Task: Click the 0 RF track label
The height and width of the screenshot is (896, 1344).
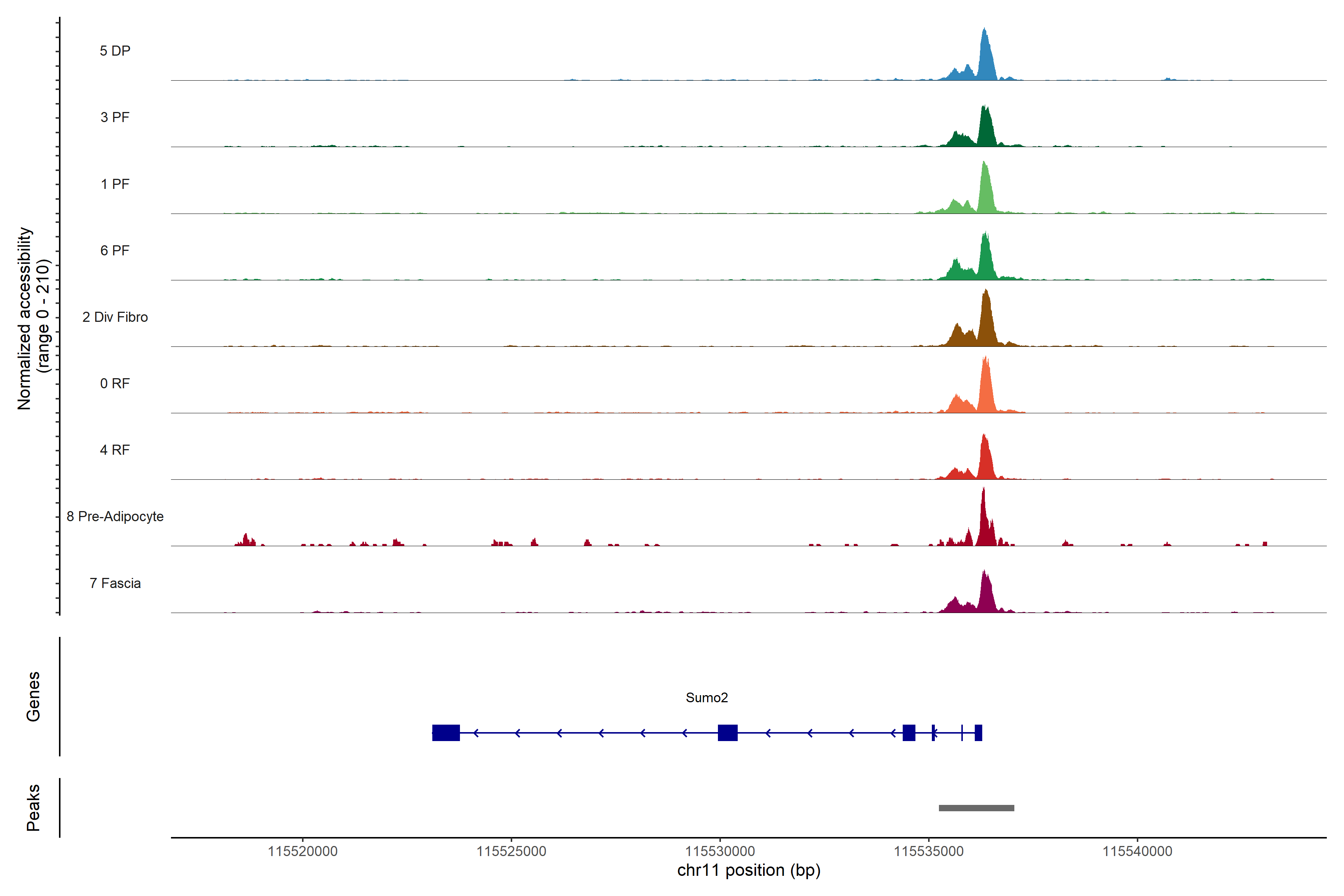Action: [x=115, y=383]
